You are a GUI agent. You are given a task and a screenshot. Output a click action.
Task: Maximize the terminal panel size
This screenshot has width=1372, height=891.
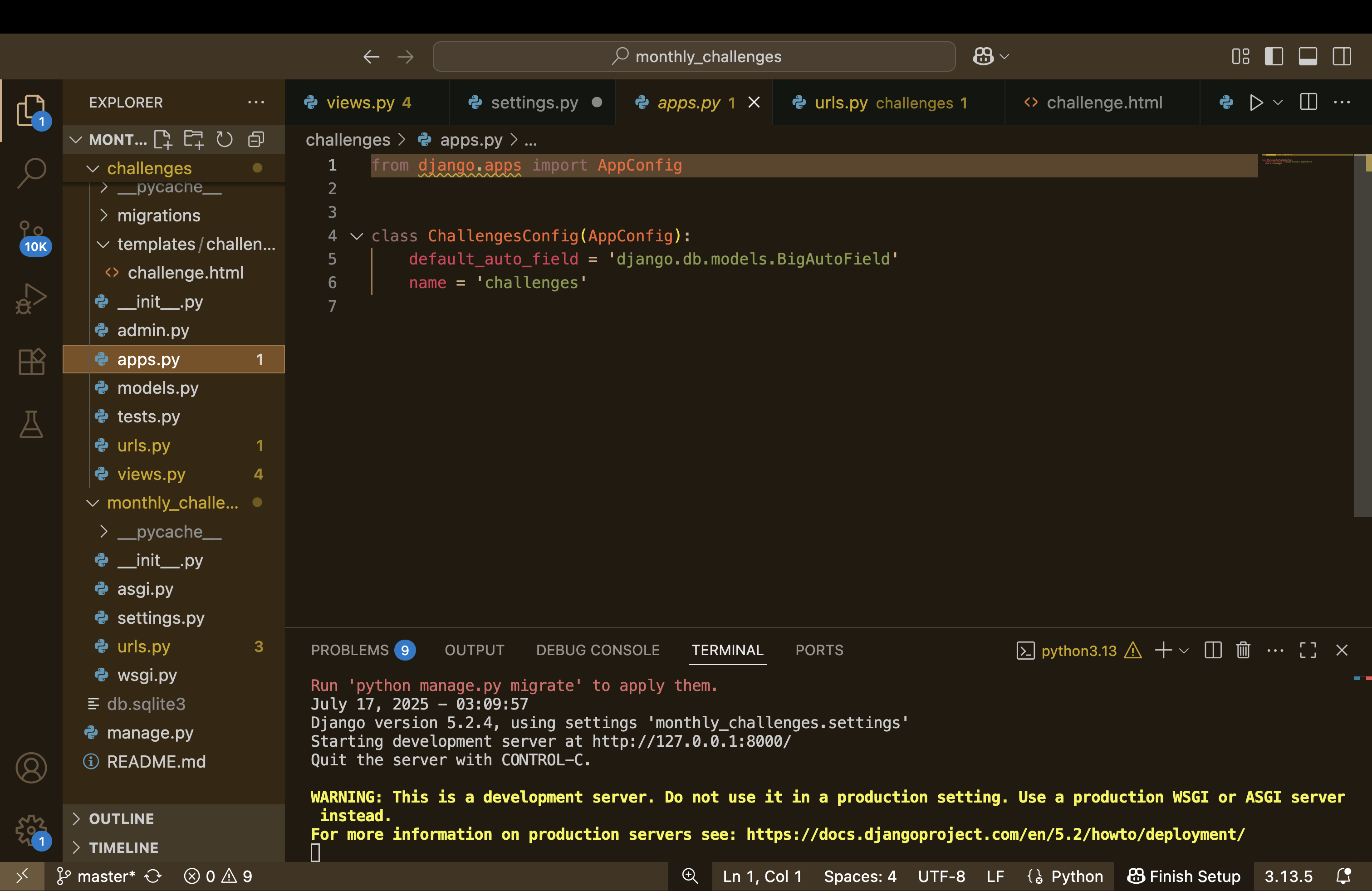[x=1308, y=650]
